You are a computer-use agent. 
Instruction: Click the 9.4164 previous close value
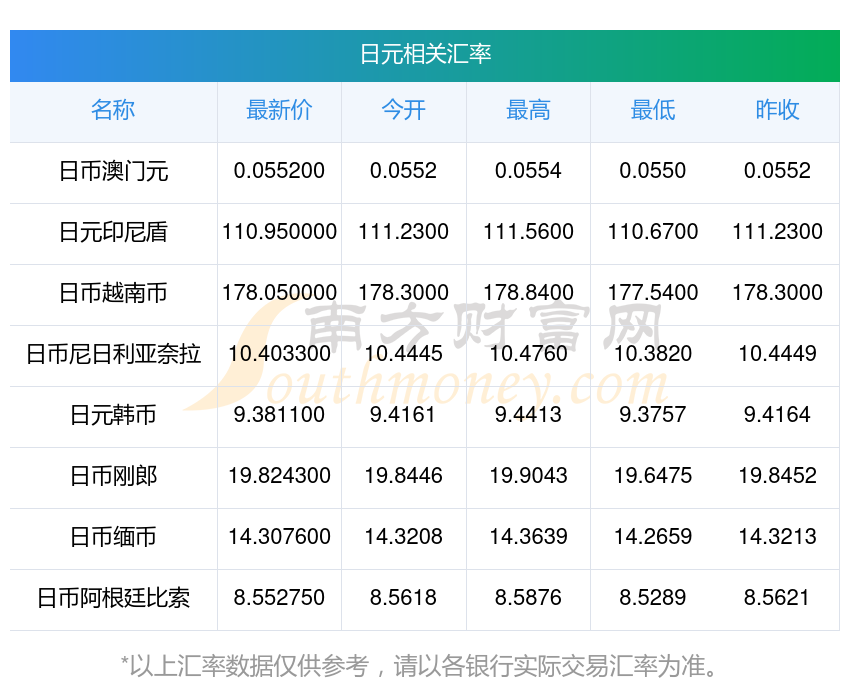point(777,415)
